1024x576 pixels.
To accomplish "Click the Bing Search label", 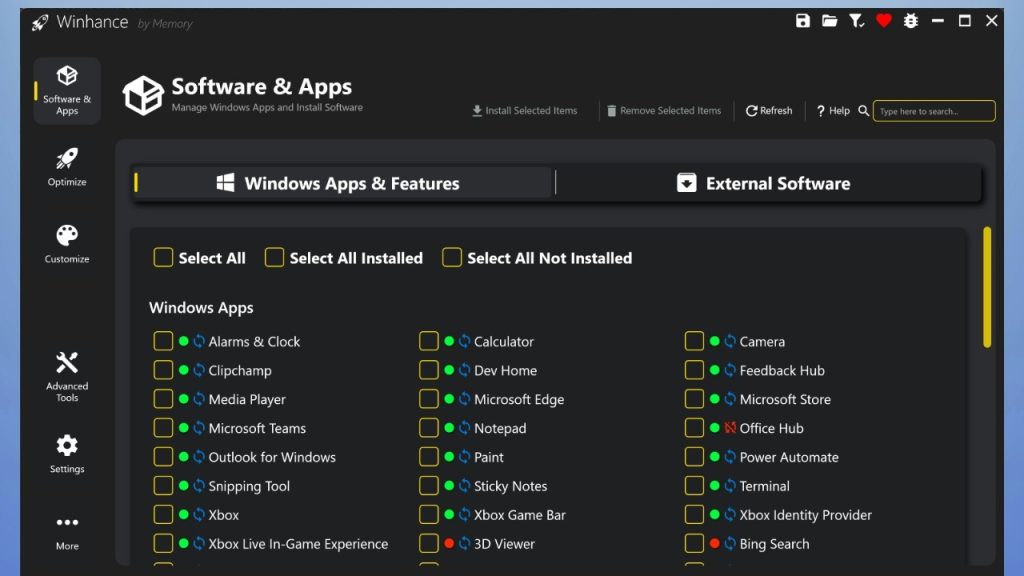I will [x=774, y=544].
